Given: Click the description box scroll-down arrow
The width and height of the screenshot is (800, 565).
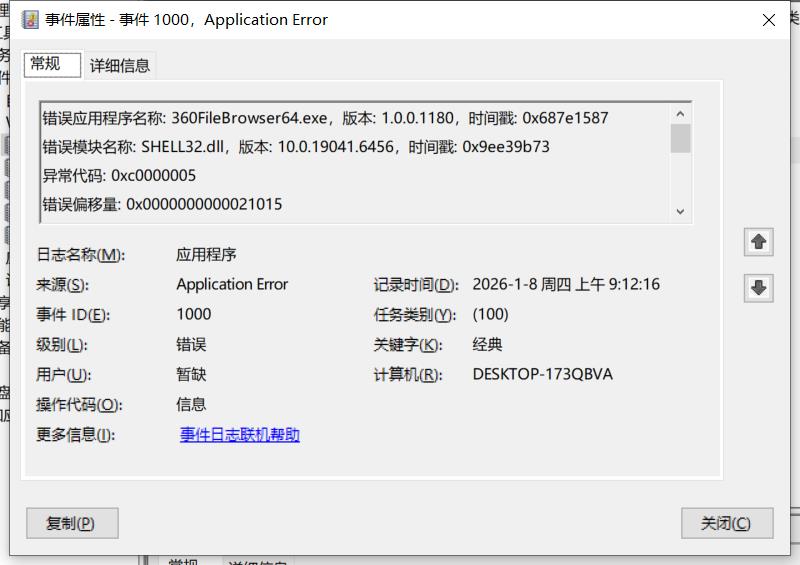Looking at the screenshot, I should [681, 211].
